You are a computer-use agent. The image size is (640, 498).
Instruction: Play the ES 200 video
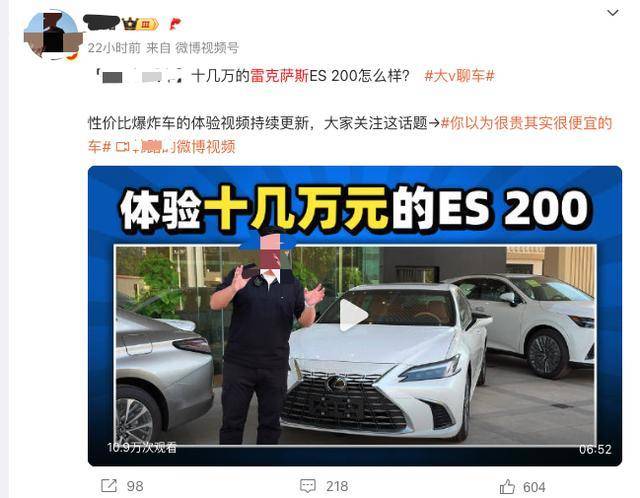click(353, 315)
